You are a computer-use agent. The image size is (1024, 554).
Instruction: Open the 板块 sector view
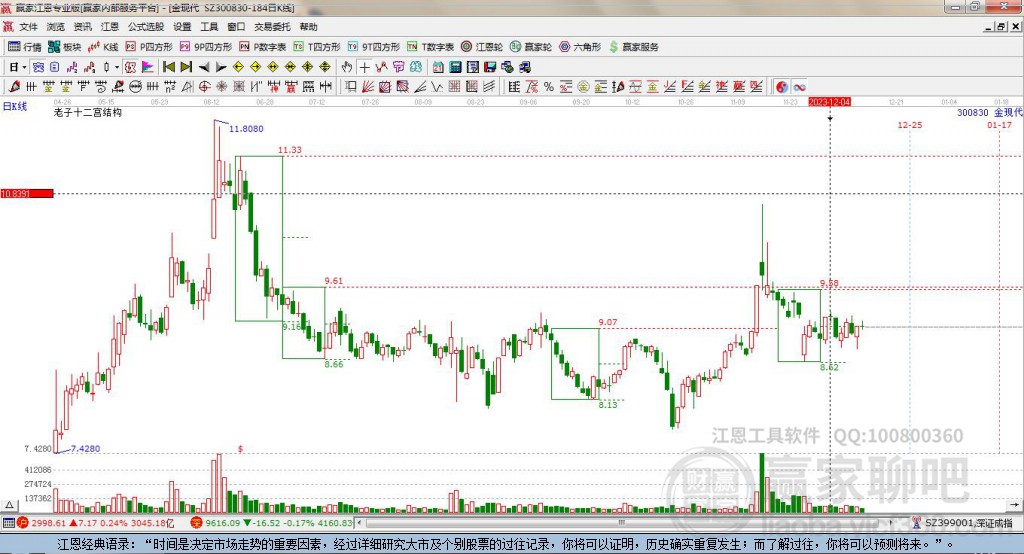pos(64,47)
